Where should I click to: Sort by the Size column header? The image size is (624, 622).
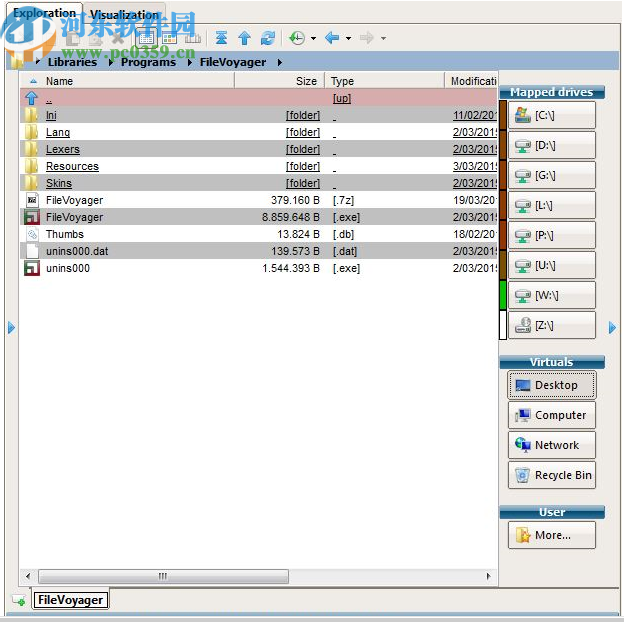280,81
